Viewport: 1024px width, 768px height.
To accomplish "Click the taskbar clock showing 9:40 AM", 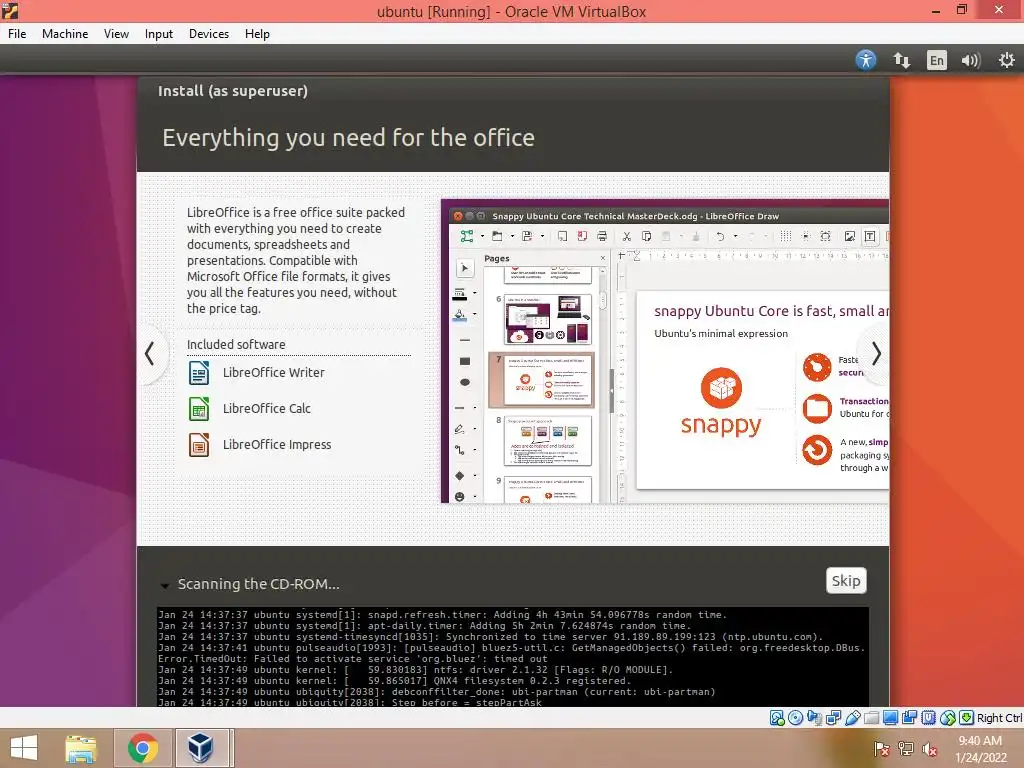I will pos(980,749).
